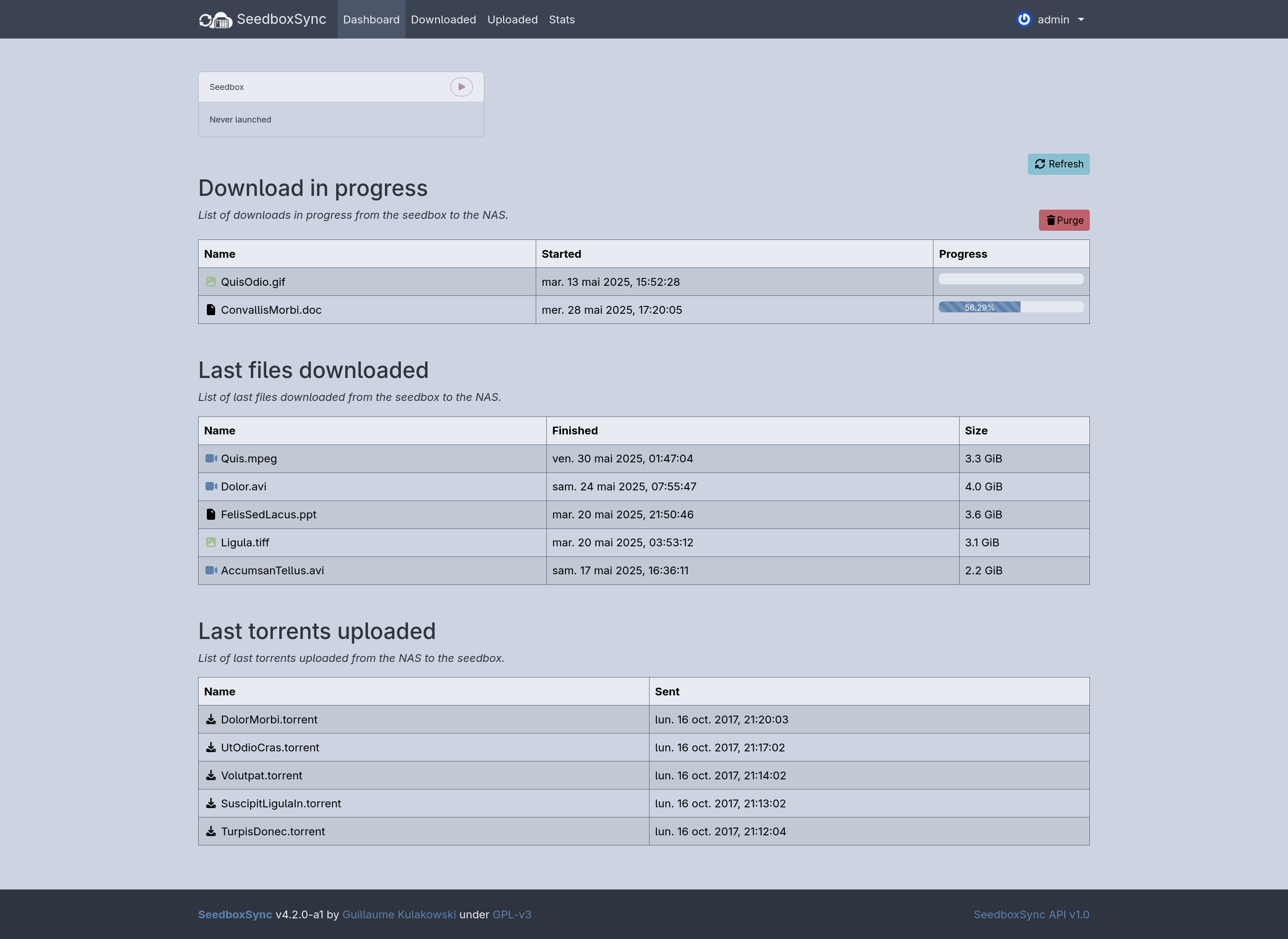Screen dimensions: 1288x939
Task: Click the download icon beside SuscipitLigulaIn.torrent
Action: click(x=211, y=803)
